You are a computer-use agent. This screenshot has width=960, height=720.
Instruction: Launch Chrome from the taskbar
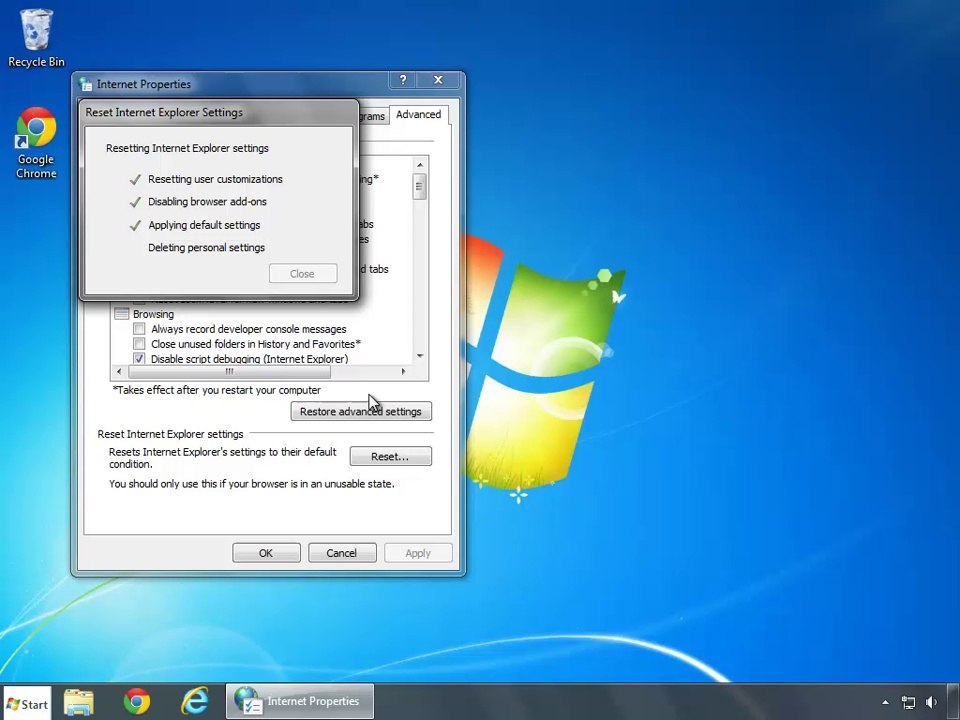(137, 702)
